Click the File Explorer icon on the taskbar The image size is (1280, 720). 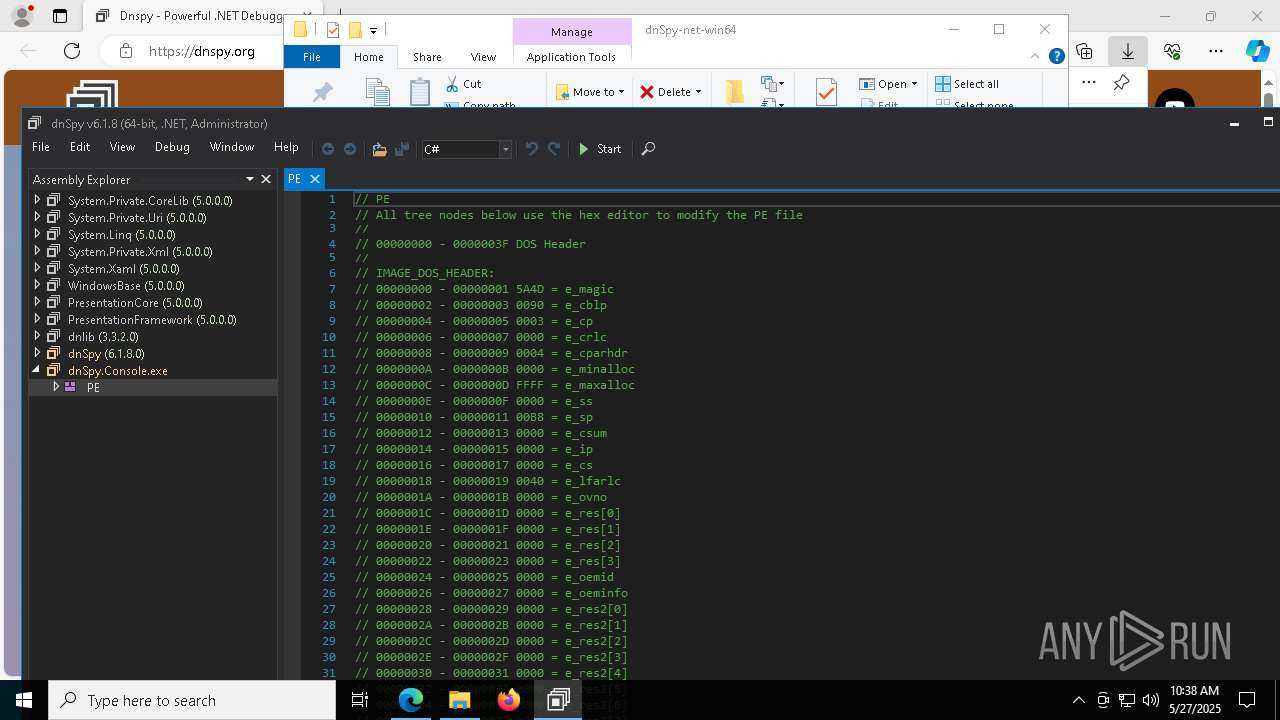pos(460,700)
